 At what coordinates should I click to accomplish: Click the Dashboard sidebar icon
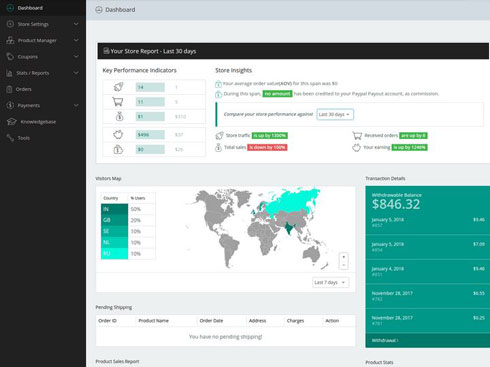pos(10,8)
